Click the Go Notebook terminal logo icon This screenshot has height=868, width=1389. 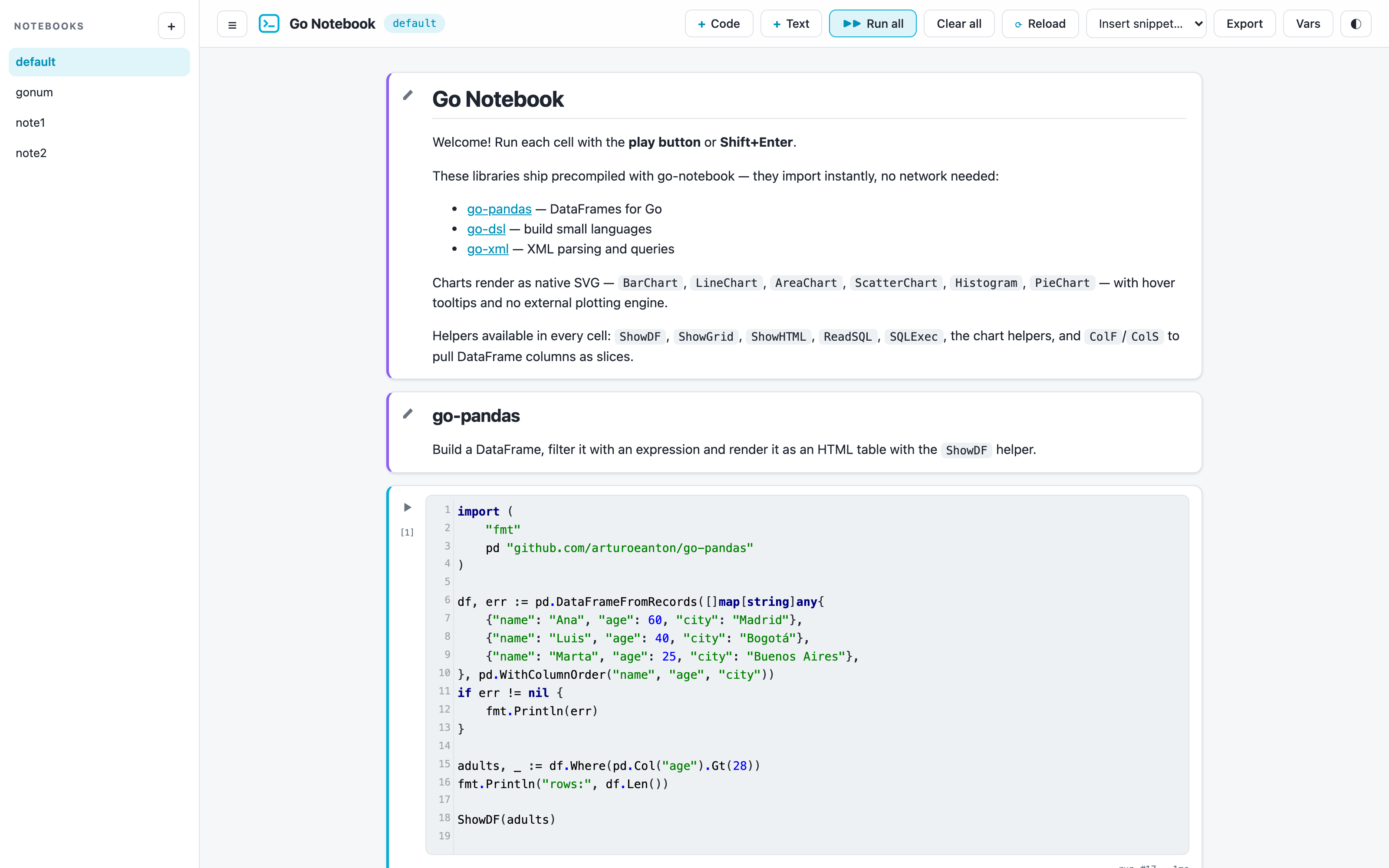pos(269,23)
